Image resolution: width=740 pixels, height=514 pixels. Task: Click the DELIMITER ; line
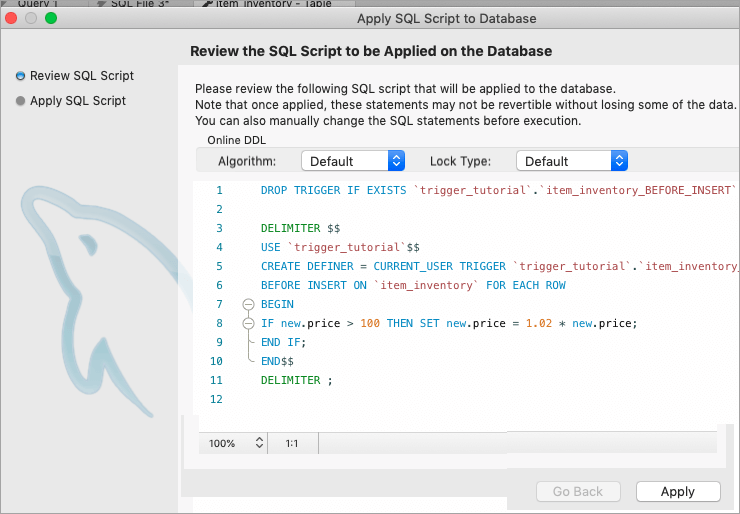point(296,380)
